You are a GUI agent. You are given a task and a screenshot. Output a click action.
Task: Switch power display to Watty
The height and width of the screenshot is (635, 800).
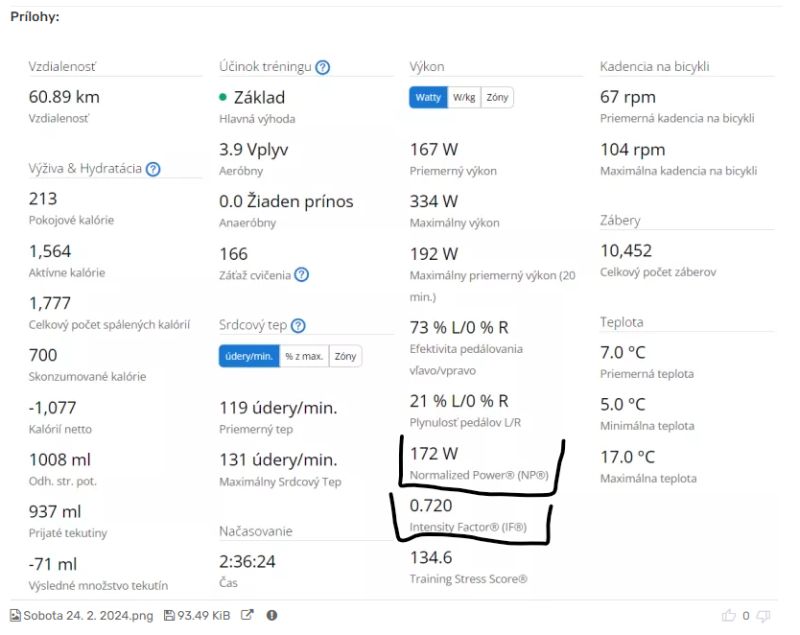(x=428, y=97)
